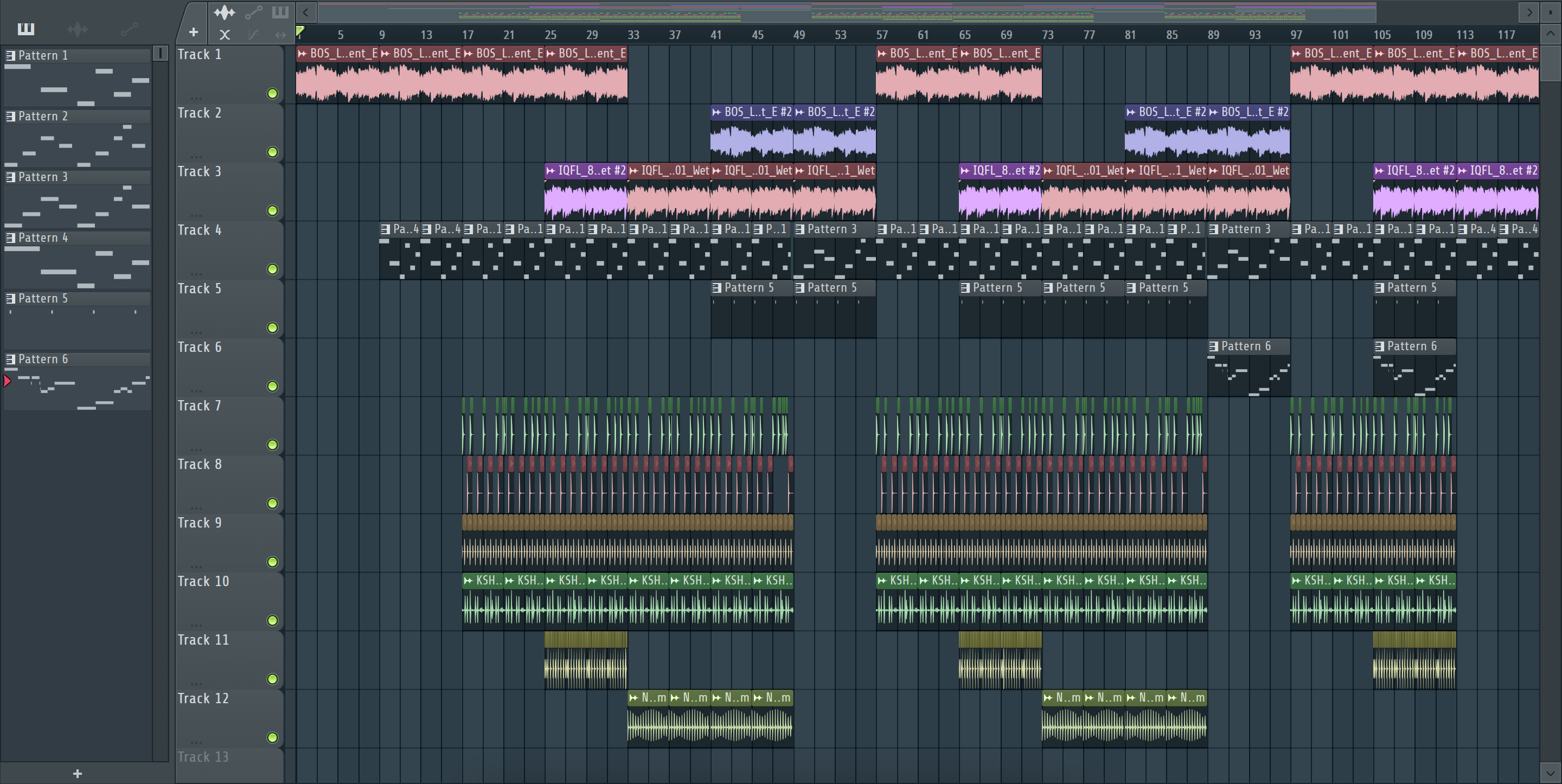Open the clip menu of the N..m clip at bar 73
The image size is (1562, 784).
point(1048,697)
